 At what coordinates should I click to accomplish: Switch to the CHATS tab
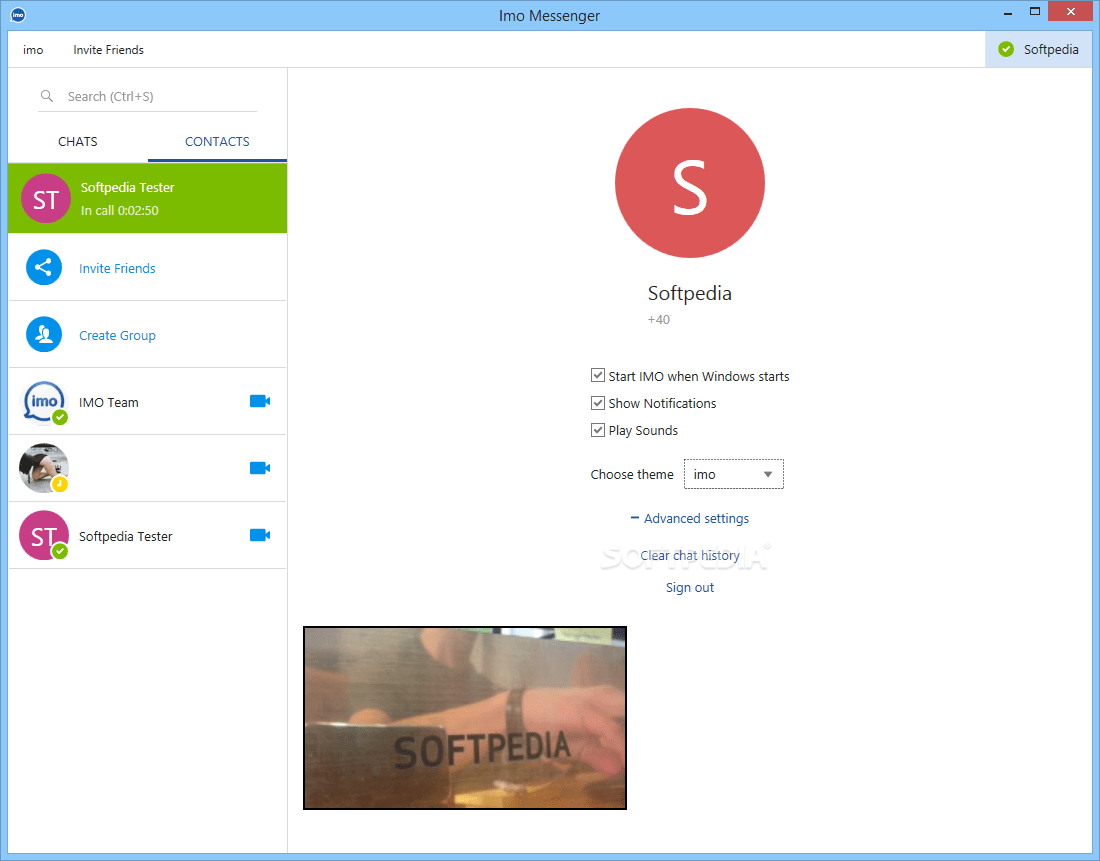click(x=78, y=142)
